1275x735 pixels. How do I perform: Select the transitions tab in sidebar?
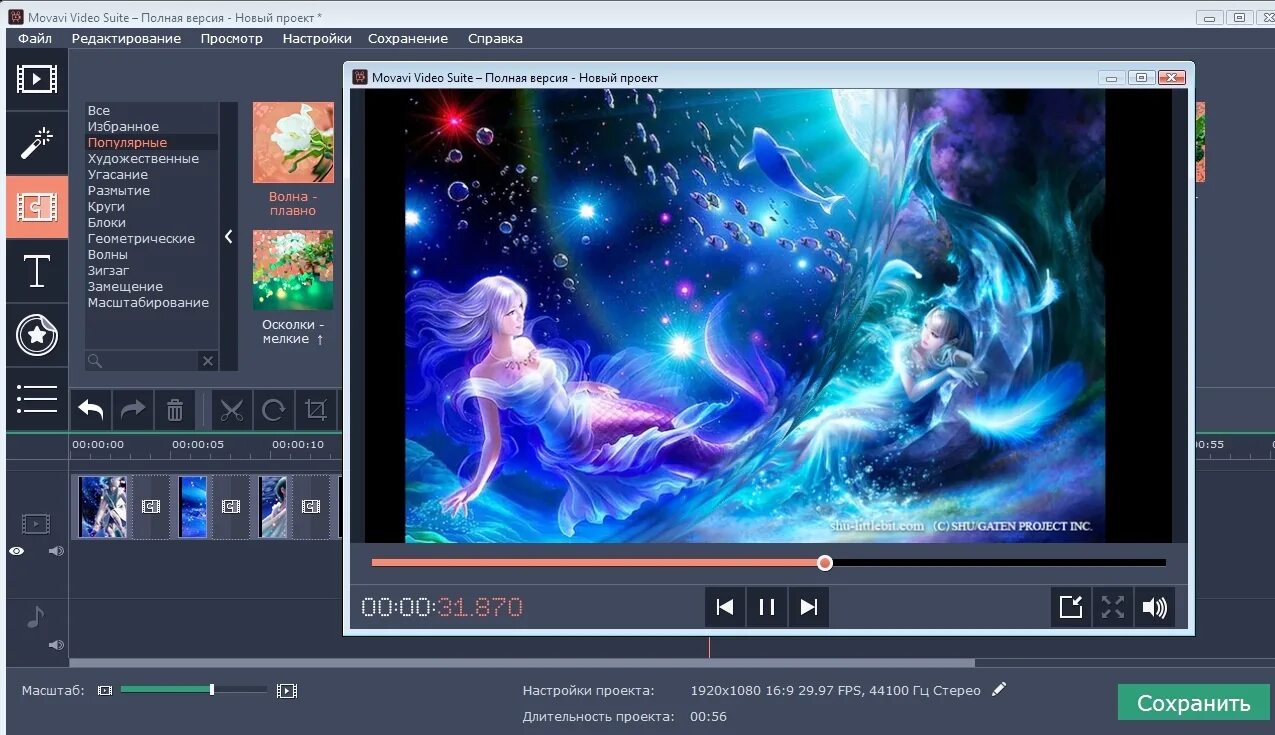[37, 207]
